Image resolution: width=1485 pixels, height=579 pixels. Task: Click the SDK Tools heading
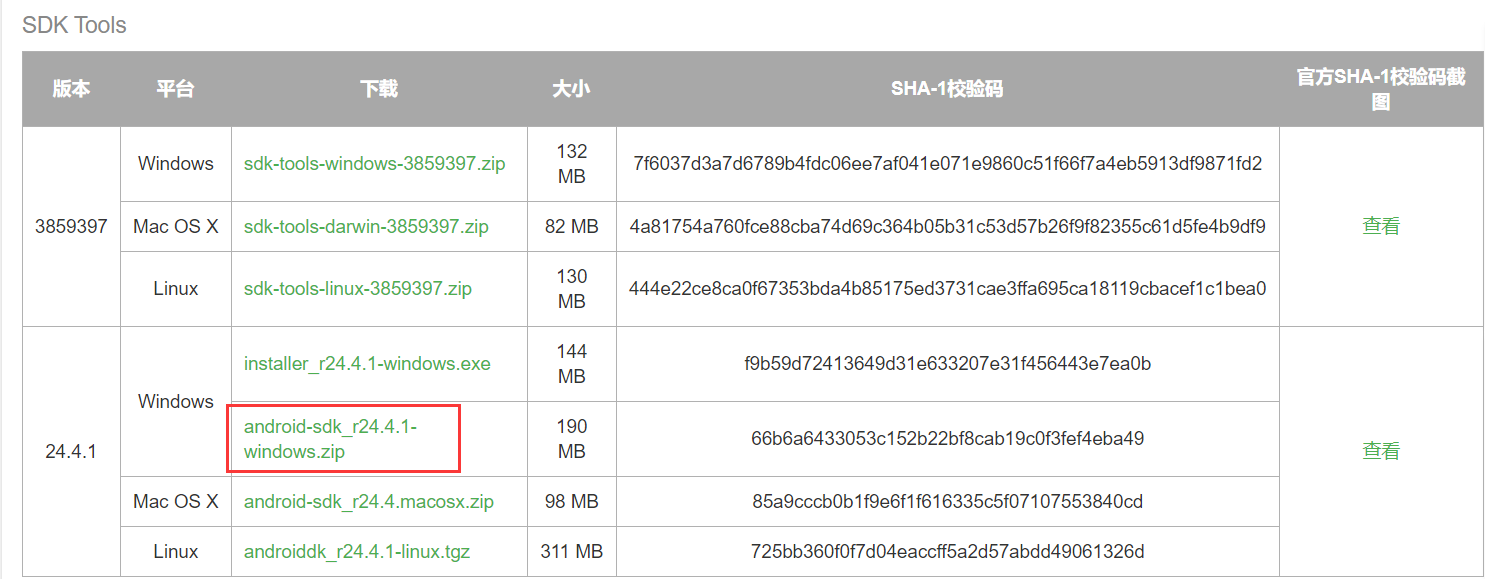click(x=74, y=25)
